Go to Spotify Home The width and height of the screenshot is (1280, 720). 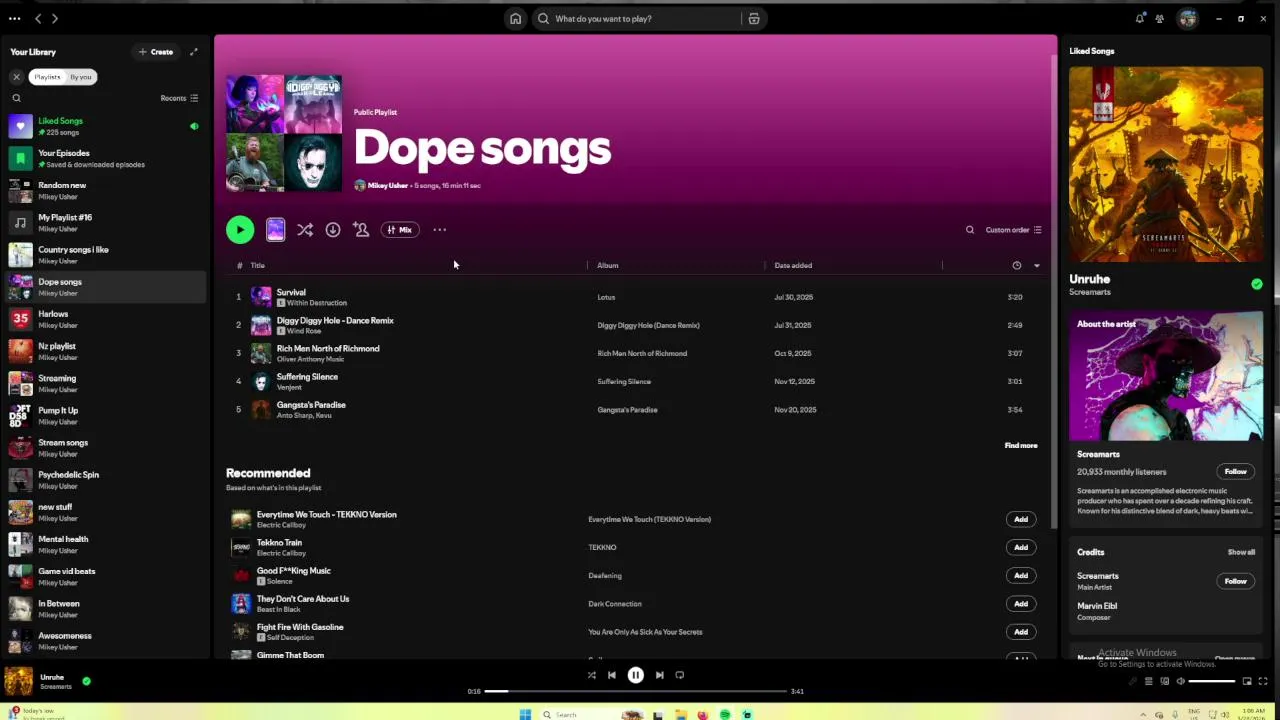515,18
